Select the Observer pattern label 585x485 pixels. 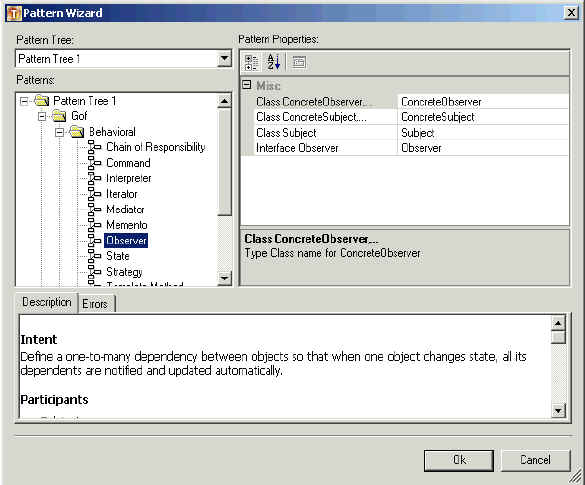[x=126, y=241]
